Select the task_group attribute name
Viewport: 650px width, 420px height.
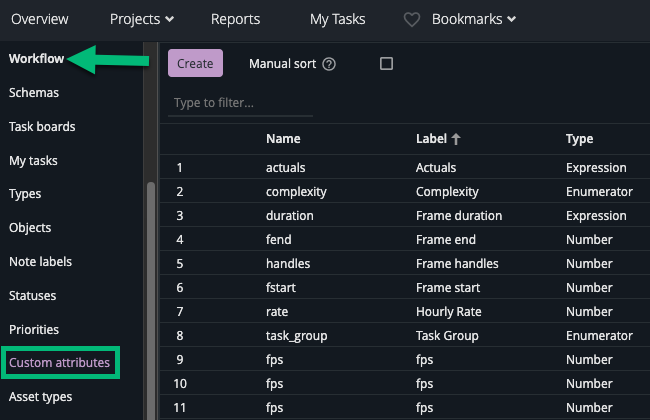click(297, 336)
